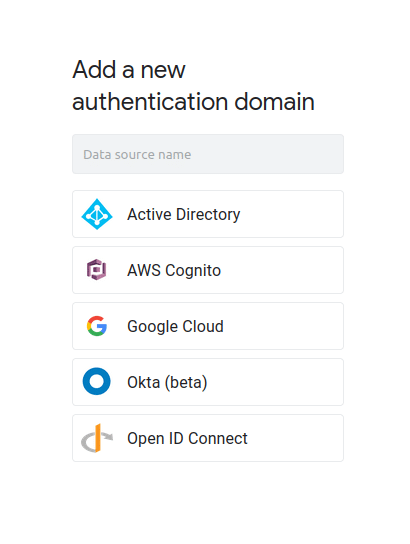Screen dimensions: 410x544
Task: Click the OpenID Connect logo icon
Action: tap(97, 438)
